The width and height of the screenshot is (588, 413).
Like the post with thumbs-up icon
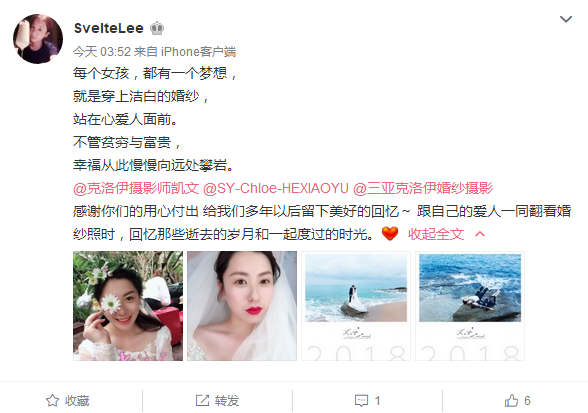[x=511, y=400]
